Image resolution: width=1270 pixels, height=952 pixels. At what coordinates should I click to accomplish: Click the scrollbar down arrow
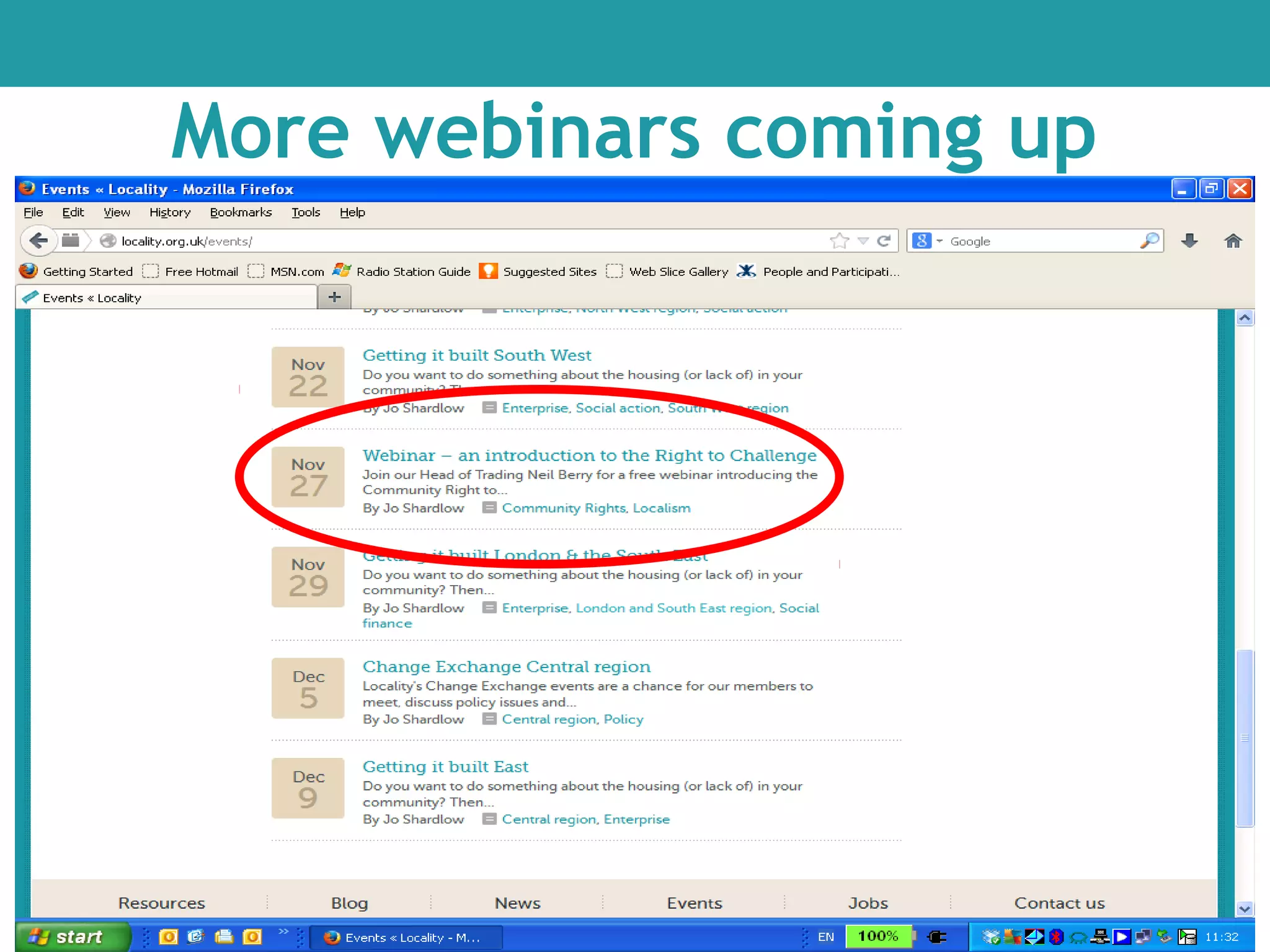[1245, 909]
